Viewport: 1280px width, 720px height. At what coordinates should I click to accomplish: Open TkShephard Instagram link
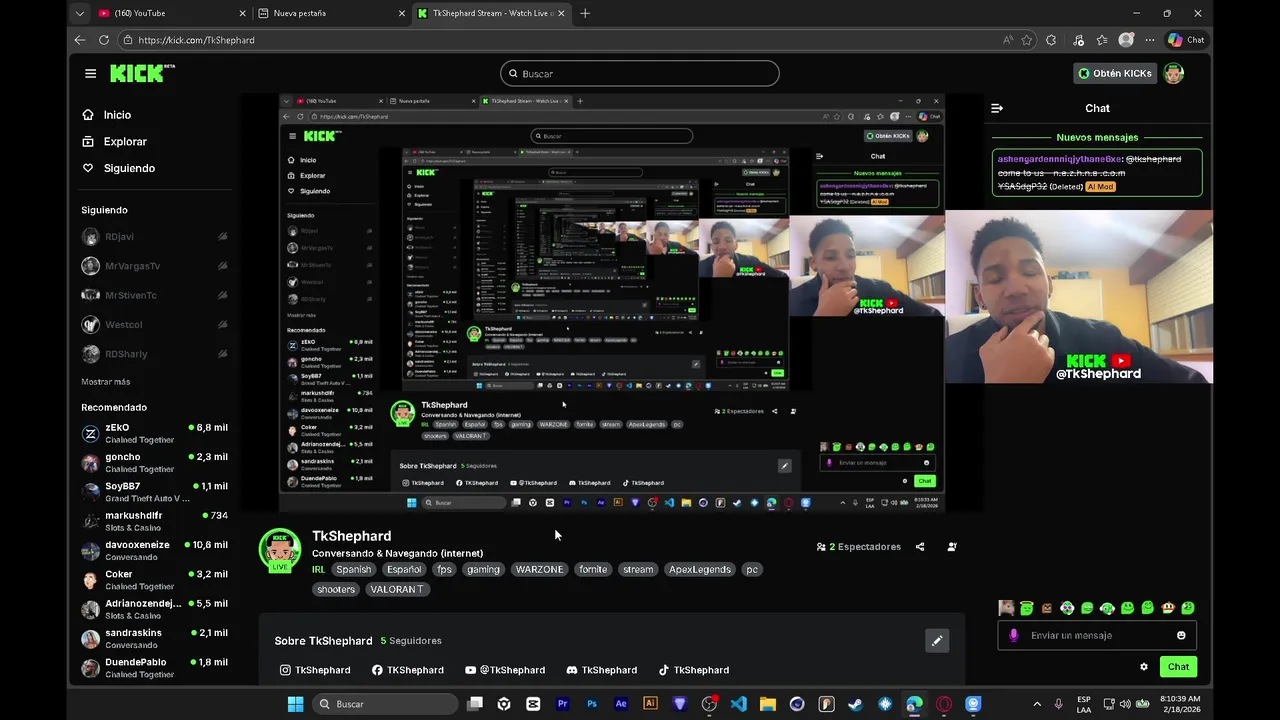[x=315, y=670]
